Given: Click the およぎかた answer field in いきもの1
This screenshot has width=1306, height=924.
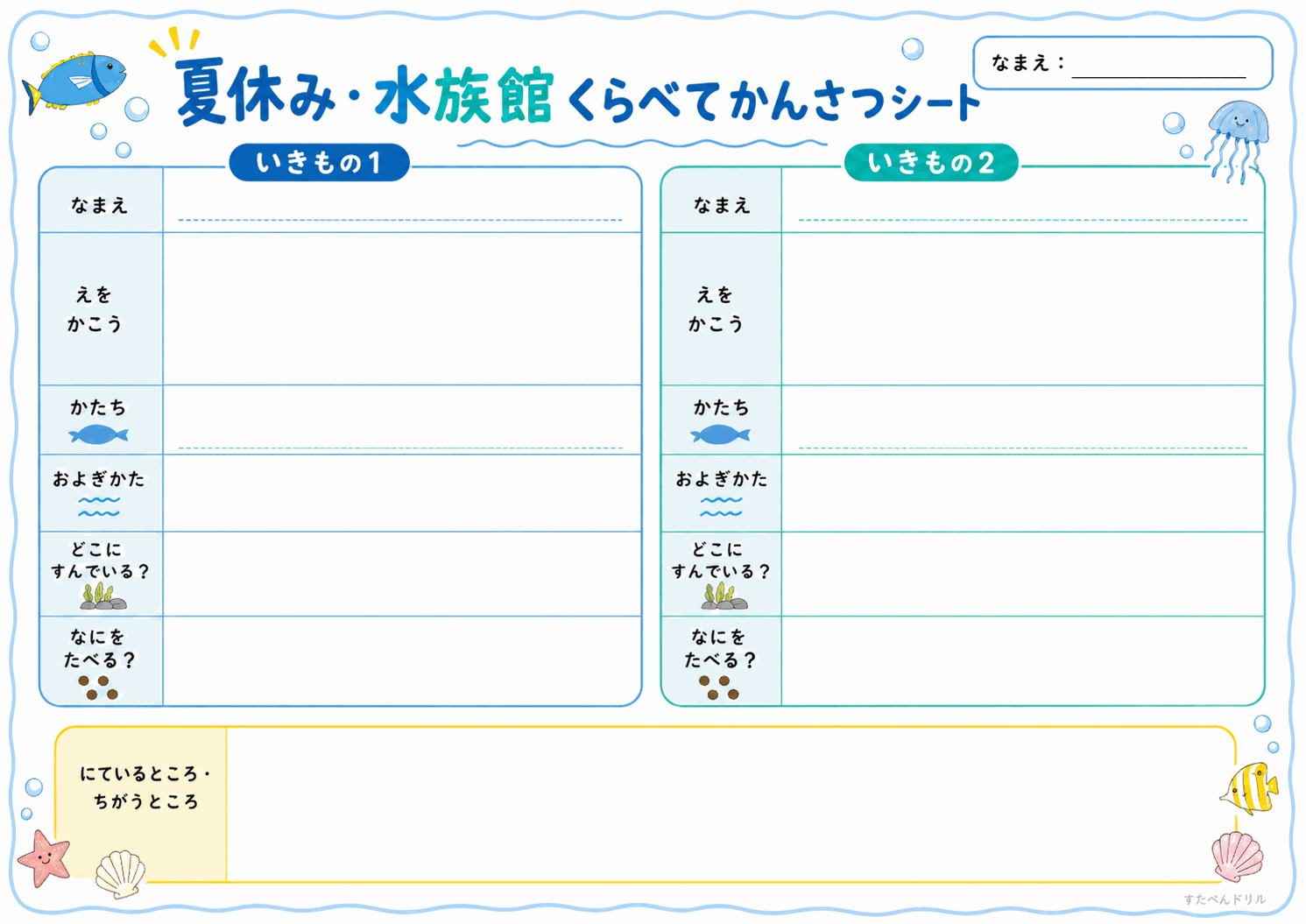Looking at the screenshot, I should coord(402,493).
